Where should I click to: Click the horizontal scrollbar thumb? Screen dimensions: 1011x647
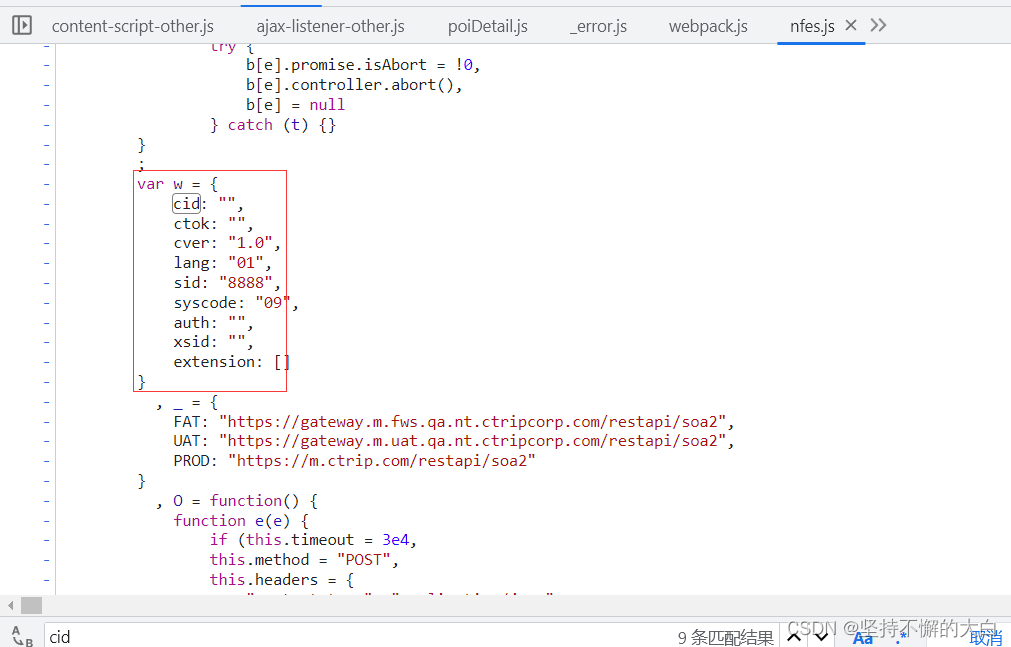pos(32,605)
